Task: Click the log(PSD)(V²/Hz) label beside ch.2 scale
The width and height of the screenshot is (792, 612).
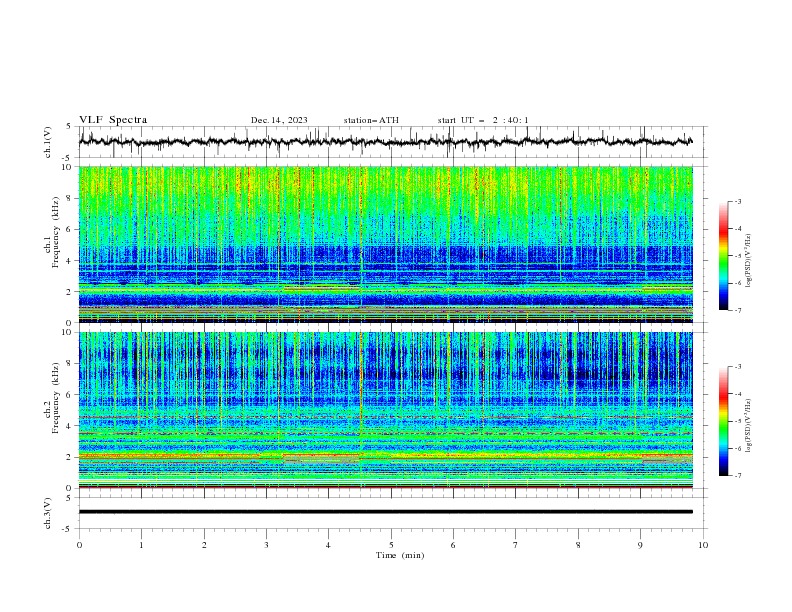Action: click(749, 426)
